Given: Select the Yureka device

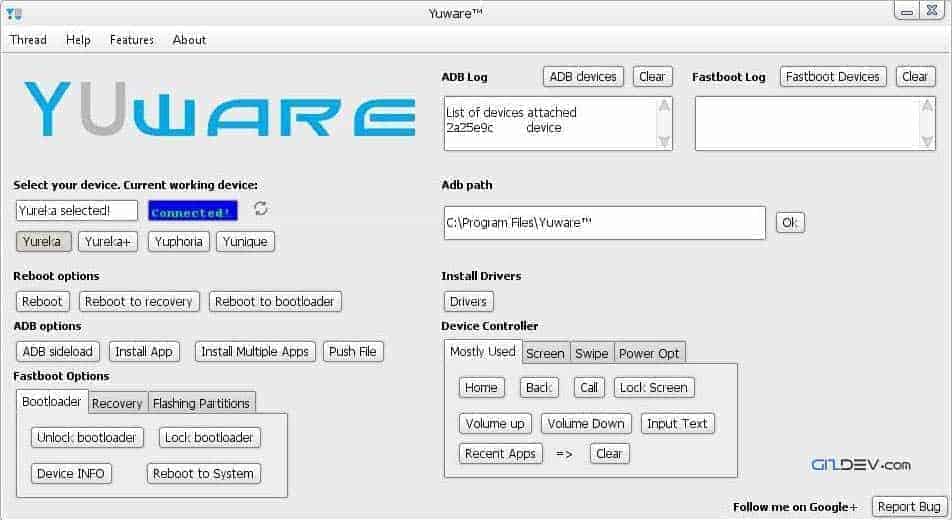Looking at the screenshot, I should coord(43,242).
